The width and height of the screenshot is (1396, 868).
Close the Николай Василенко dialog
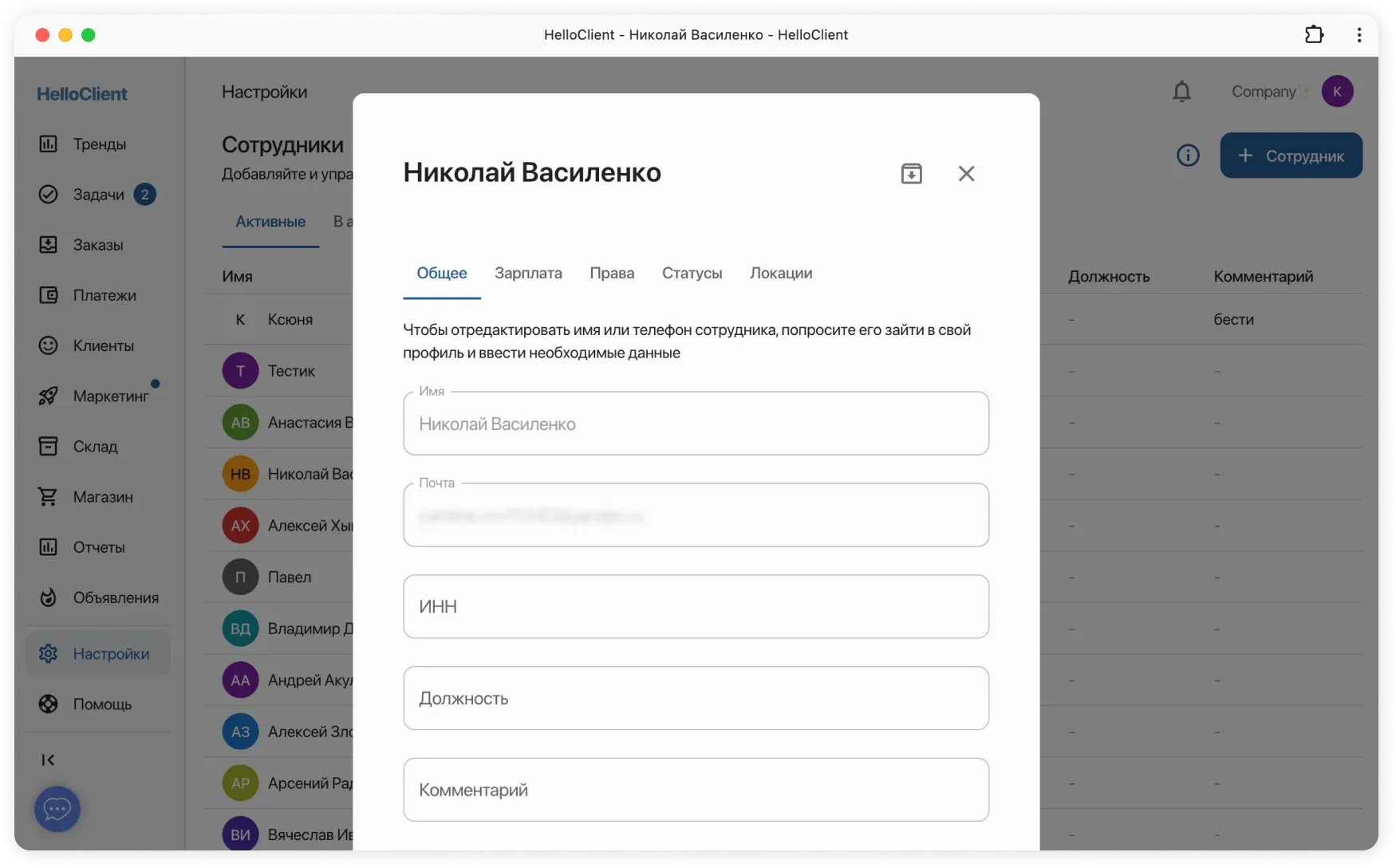(x=967, y=173)
